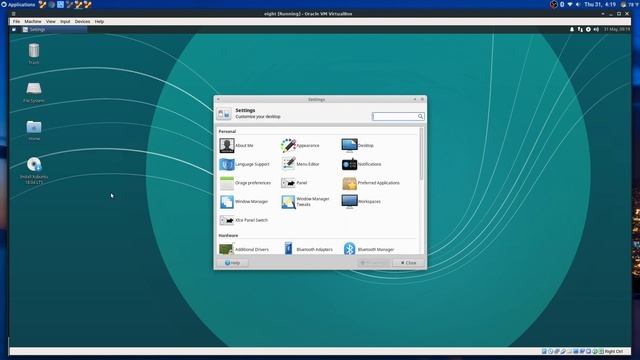Screen dimensions: 640x360
Task: Click Help button in Settings dialog
Action: coord(233,263)
